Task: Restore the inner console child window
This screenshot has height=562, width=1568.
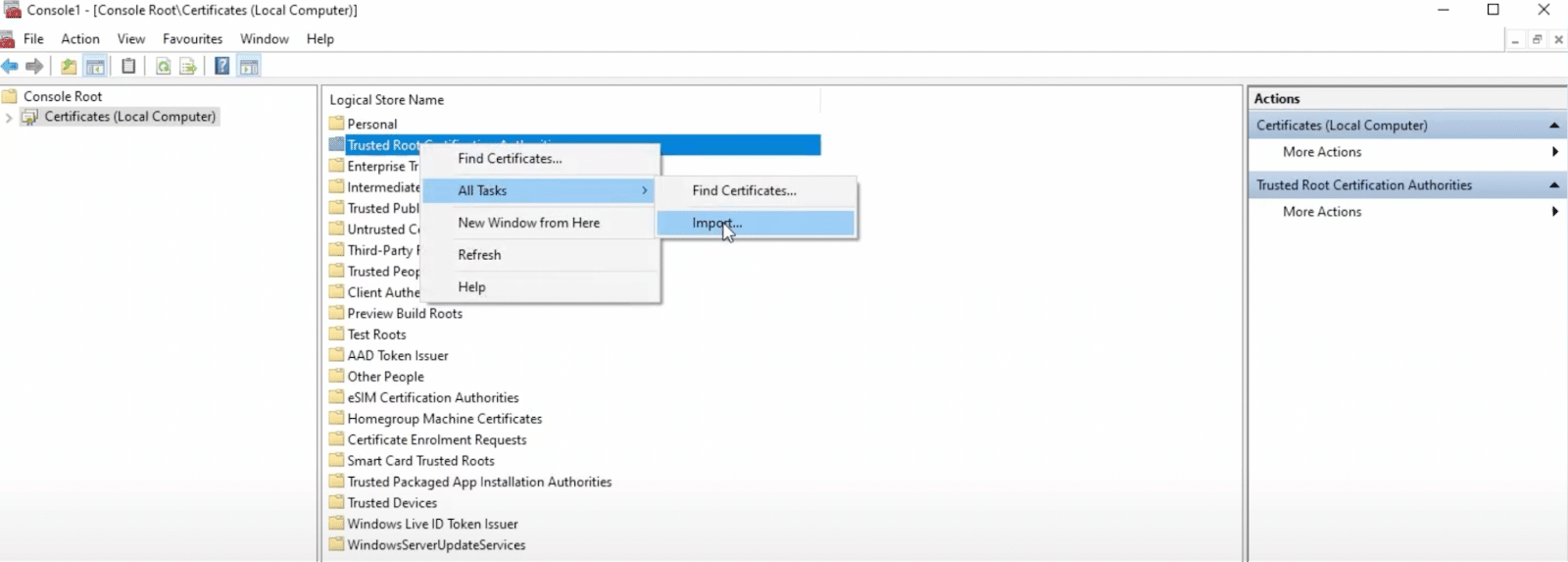Action: coord(1537,40)
